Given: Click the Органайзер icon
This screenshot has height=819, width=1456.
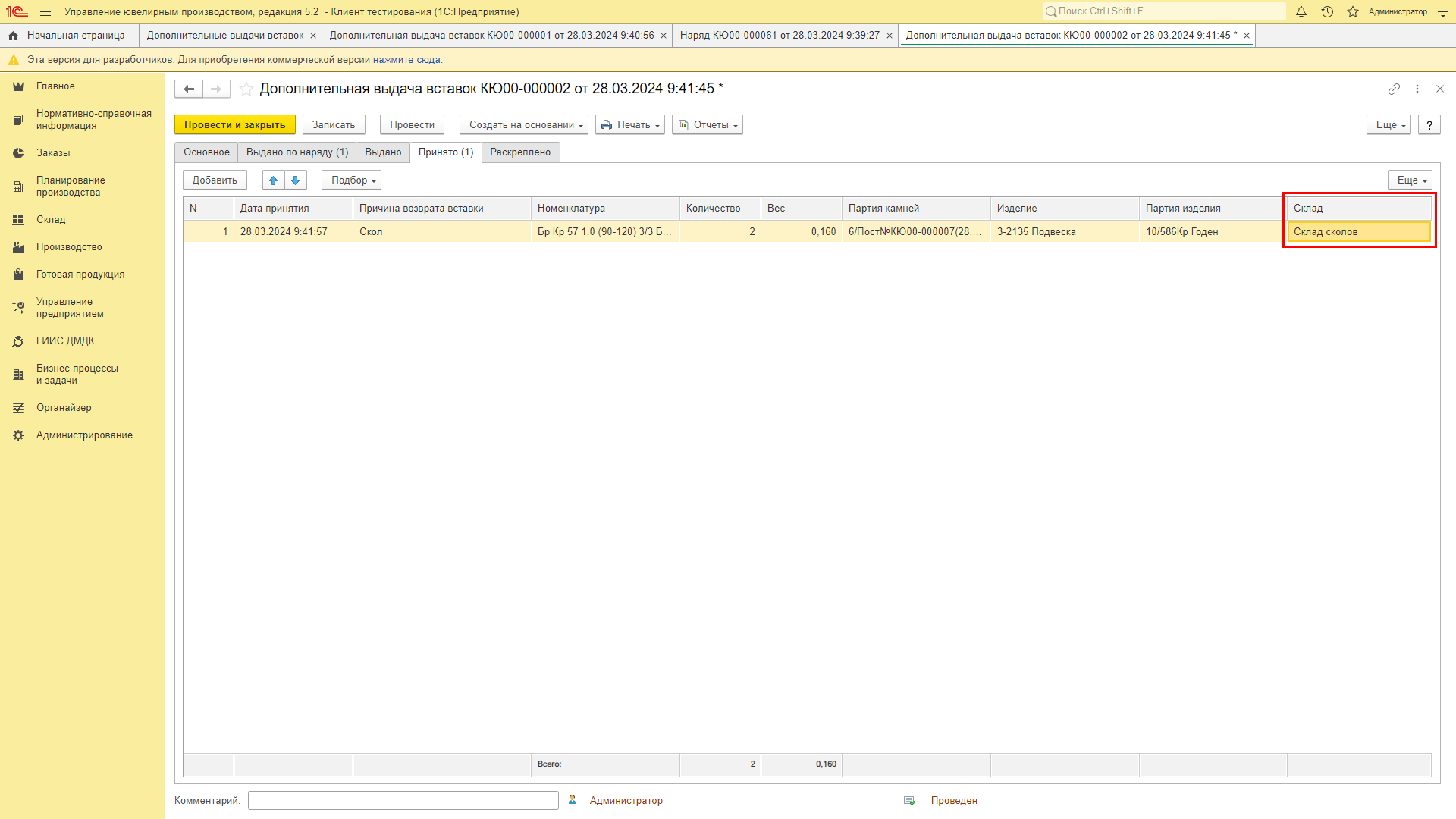Looking at the screenshot, I should tap(18, 408).
